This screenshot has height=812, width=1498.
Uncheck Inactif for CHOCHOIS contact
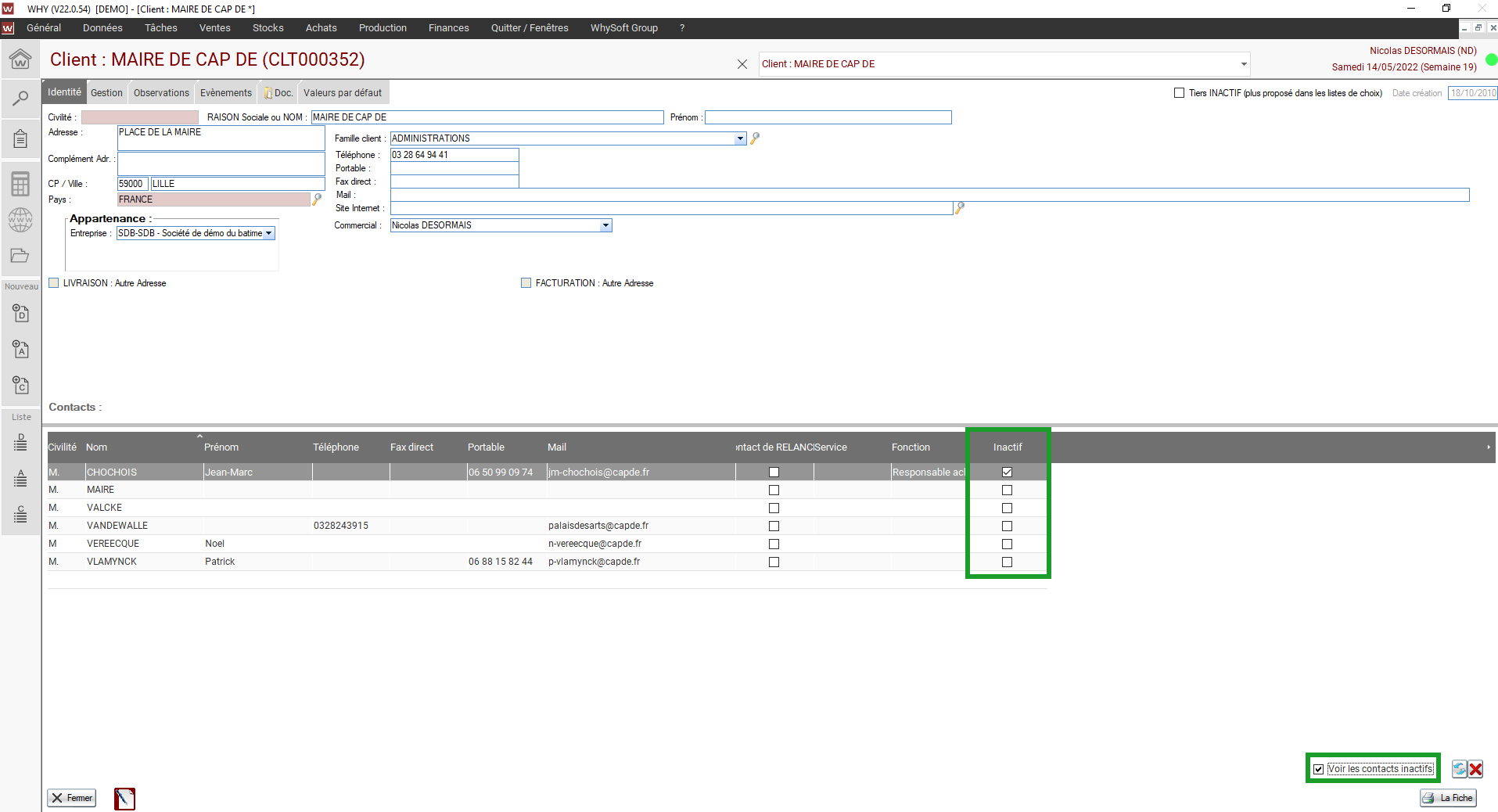(1008, 472)
